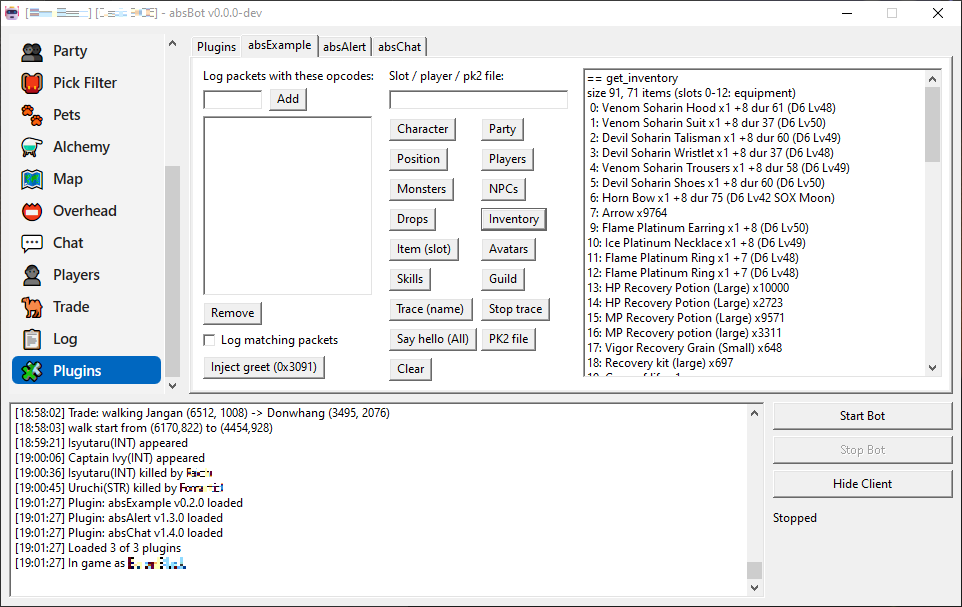The height and width of the screenshot is (607, 962).
Task: Click line '7: Arrow x9764'
Action: click(628, 213)
